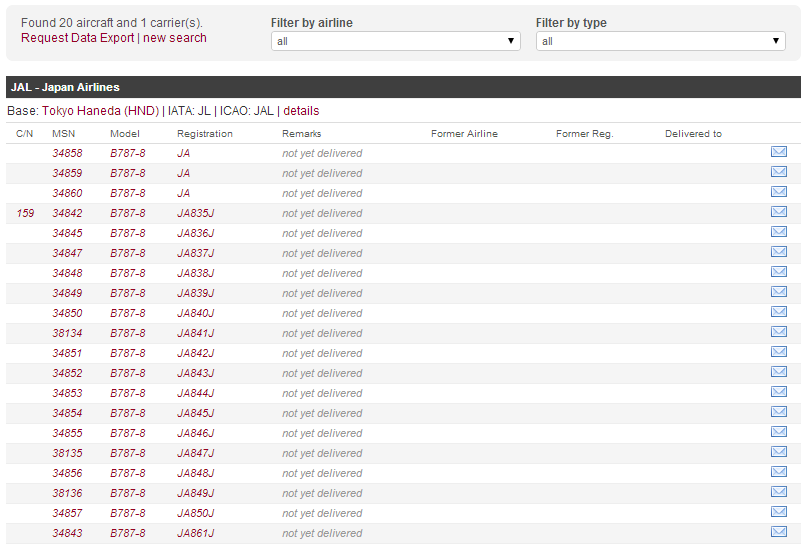
Task: Open registration JA840J link
Action: pyautogui.click(x=196, y=313)
